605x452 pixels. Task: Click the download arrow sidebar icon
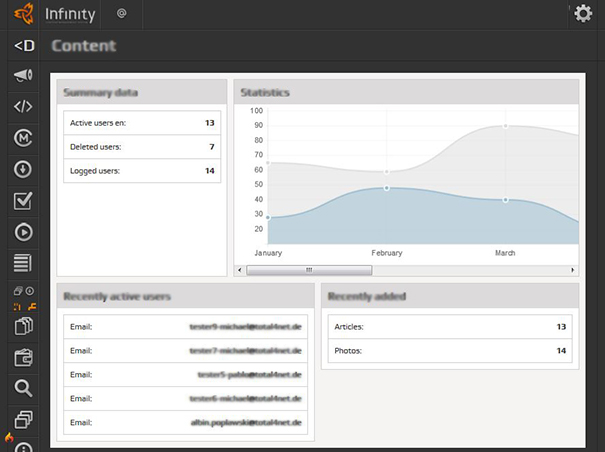click(23, 169)
